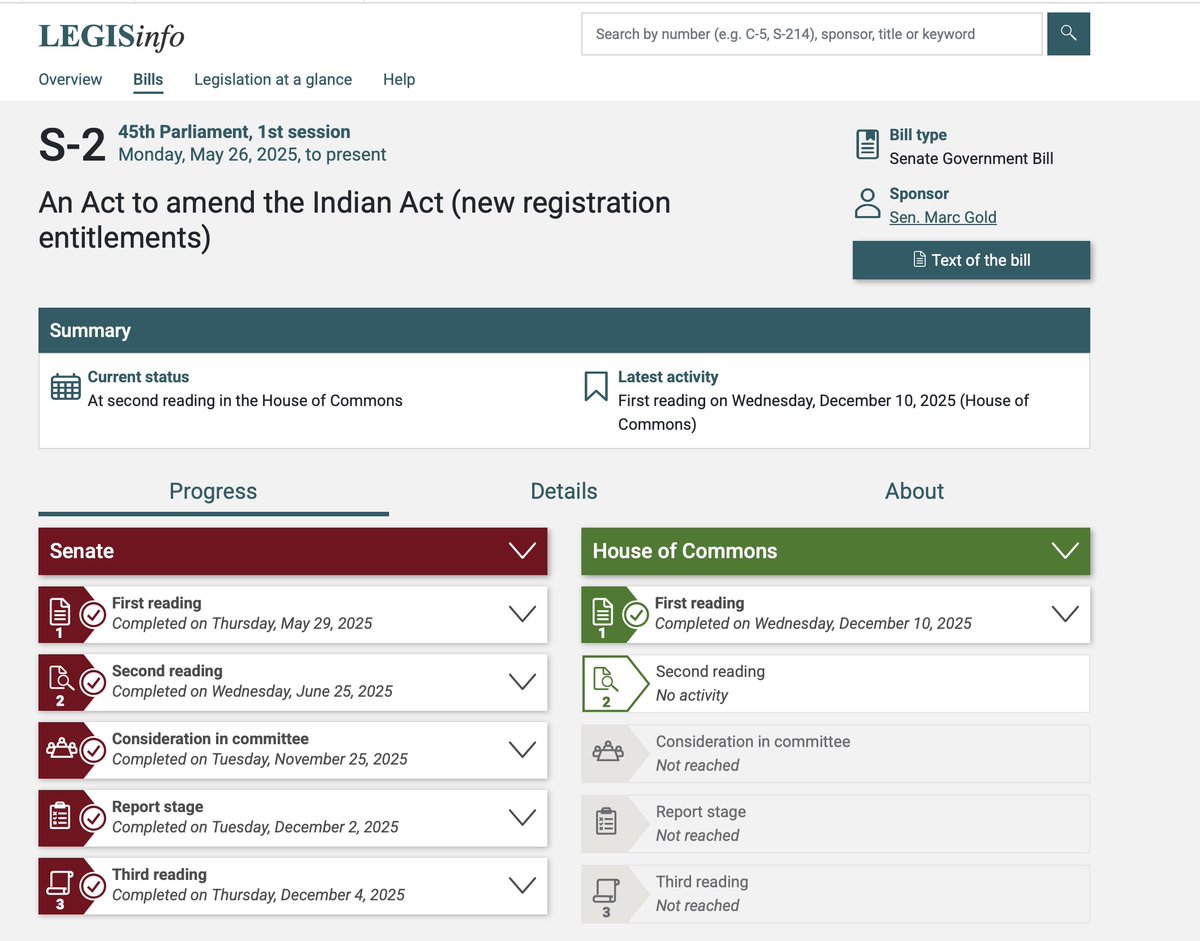The height and width of the screenshot is (941, 1200).
Task: Click Senate Report stage clipboard icon
Action: tap(59, 817)
